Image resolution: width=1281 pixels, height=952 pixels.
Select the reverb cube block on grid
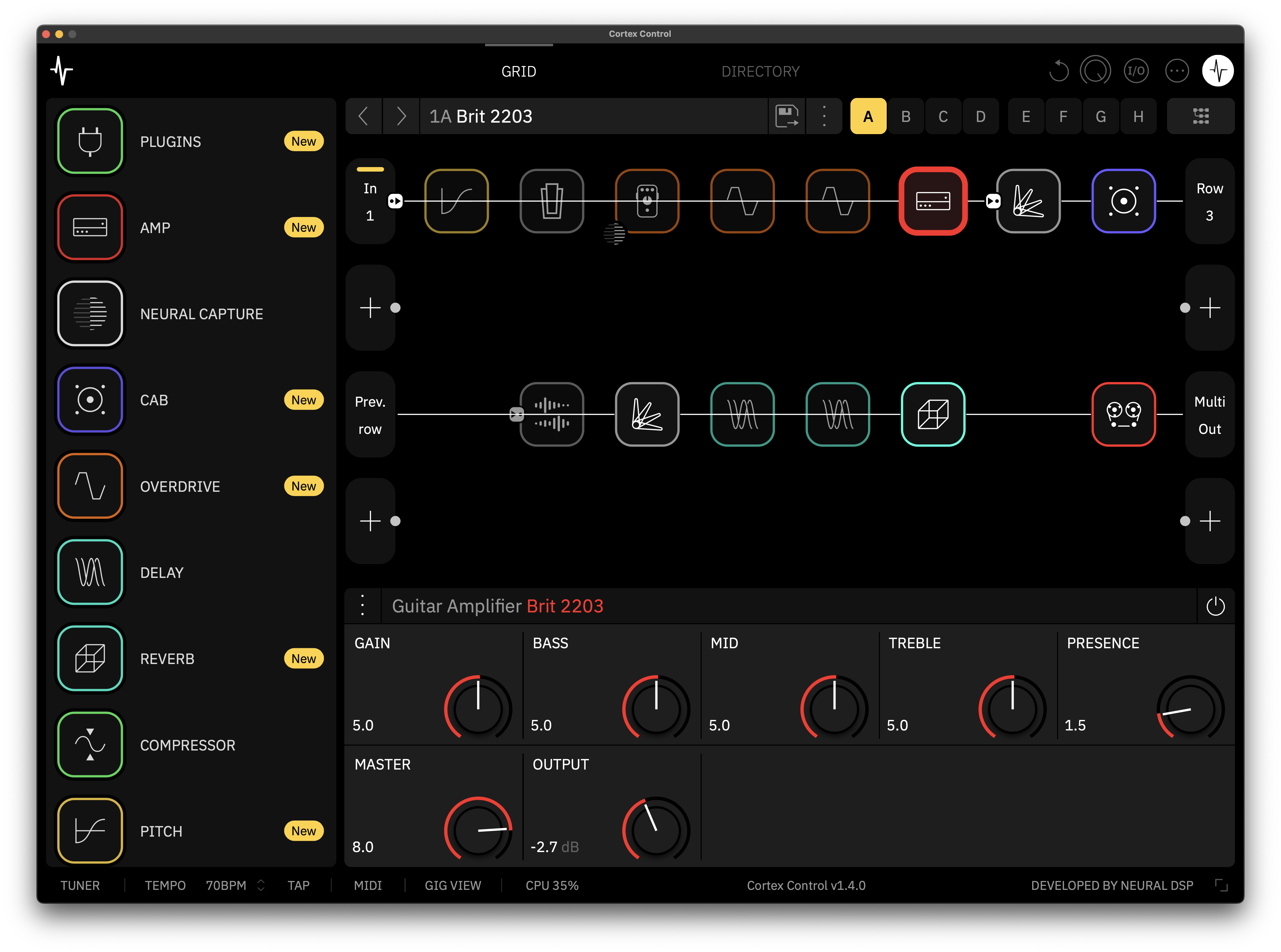coord(932,414)
